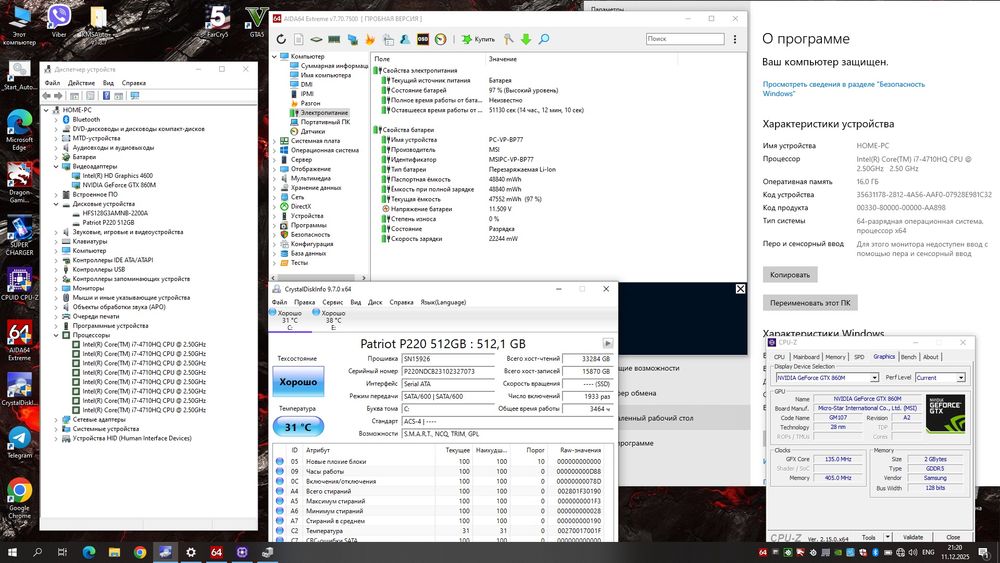Select Датчики in the AIDA64 tree
The width and height of the screenshot is (1000, 563).
[312, 131]
